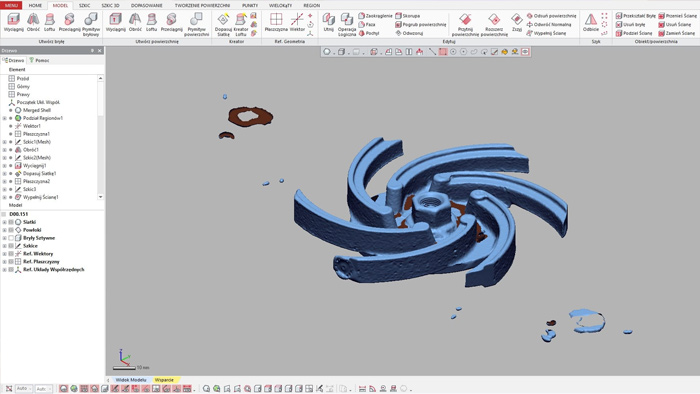Toggle visibility checkbox for Szkice

tap(11, 246)
